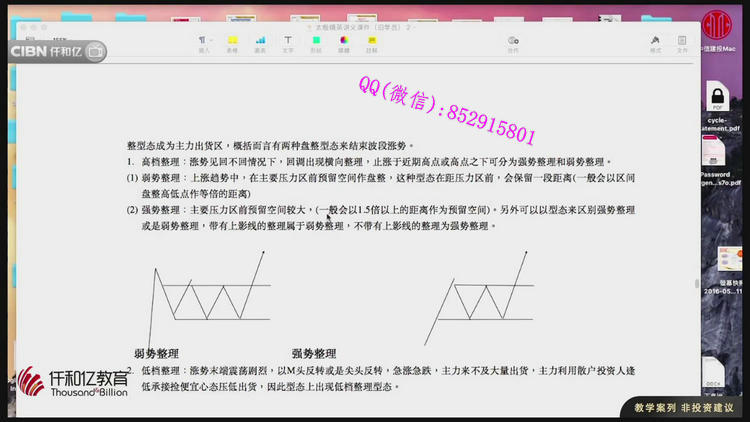Open the Insert (插入) toolbar menu
The width and height of the screenshot is (750, 422).
[204, 42]
